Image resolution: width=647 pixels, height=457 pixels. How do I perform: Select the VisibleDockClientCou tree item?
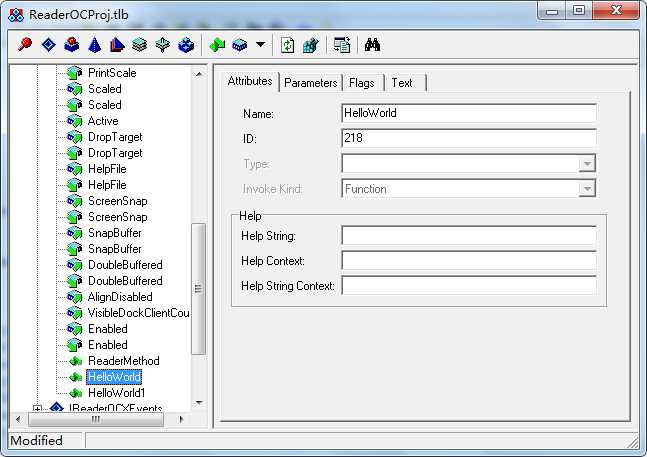pos(139,313)
